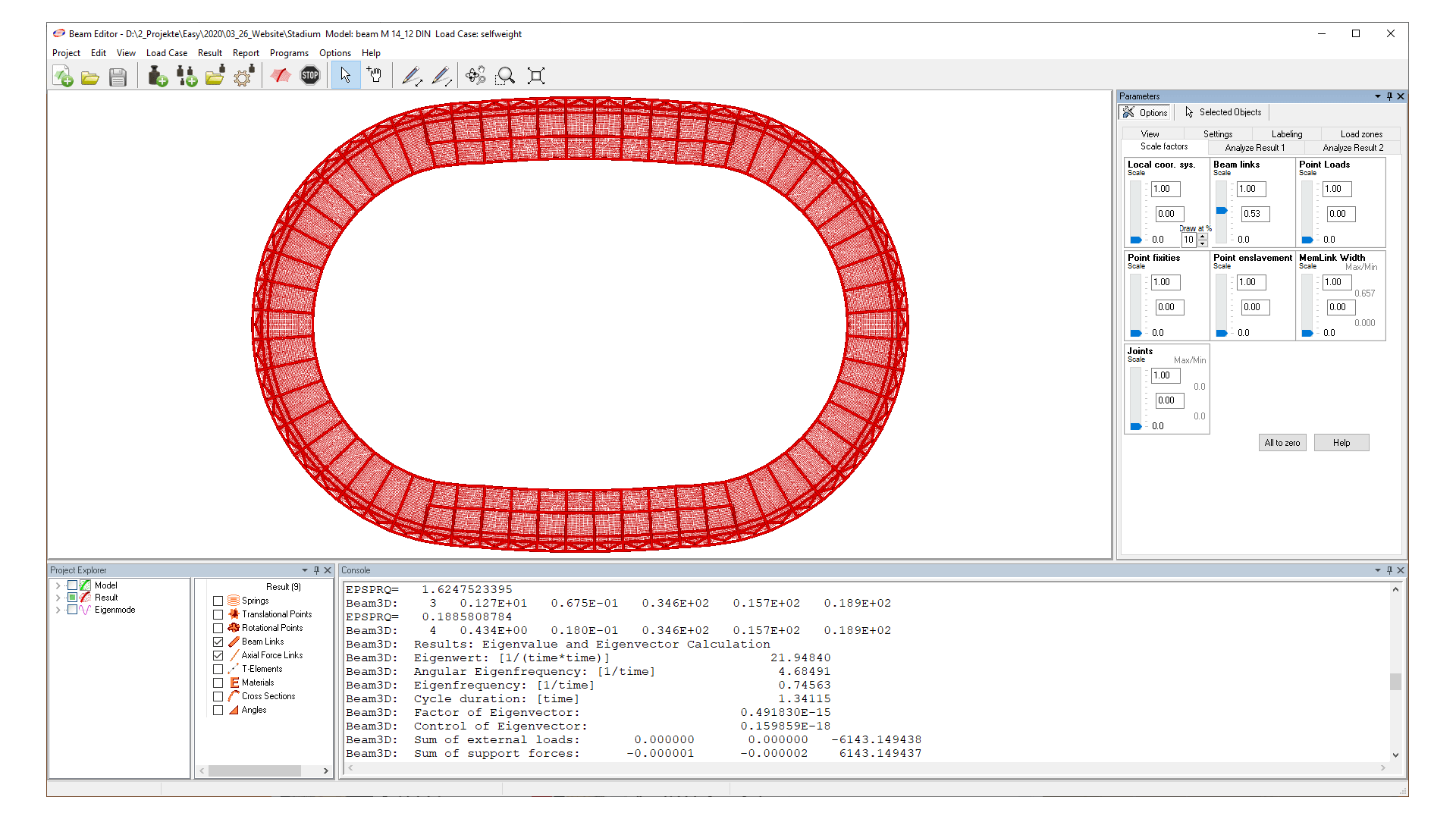The height and width of the screenshot is (819, 1456).
Task: Click the red mesh calculate icon
Action: click(281, 76)
